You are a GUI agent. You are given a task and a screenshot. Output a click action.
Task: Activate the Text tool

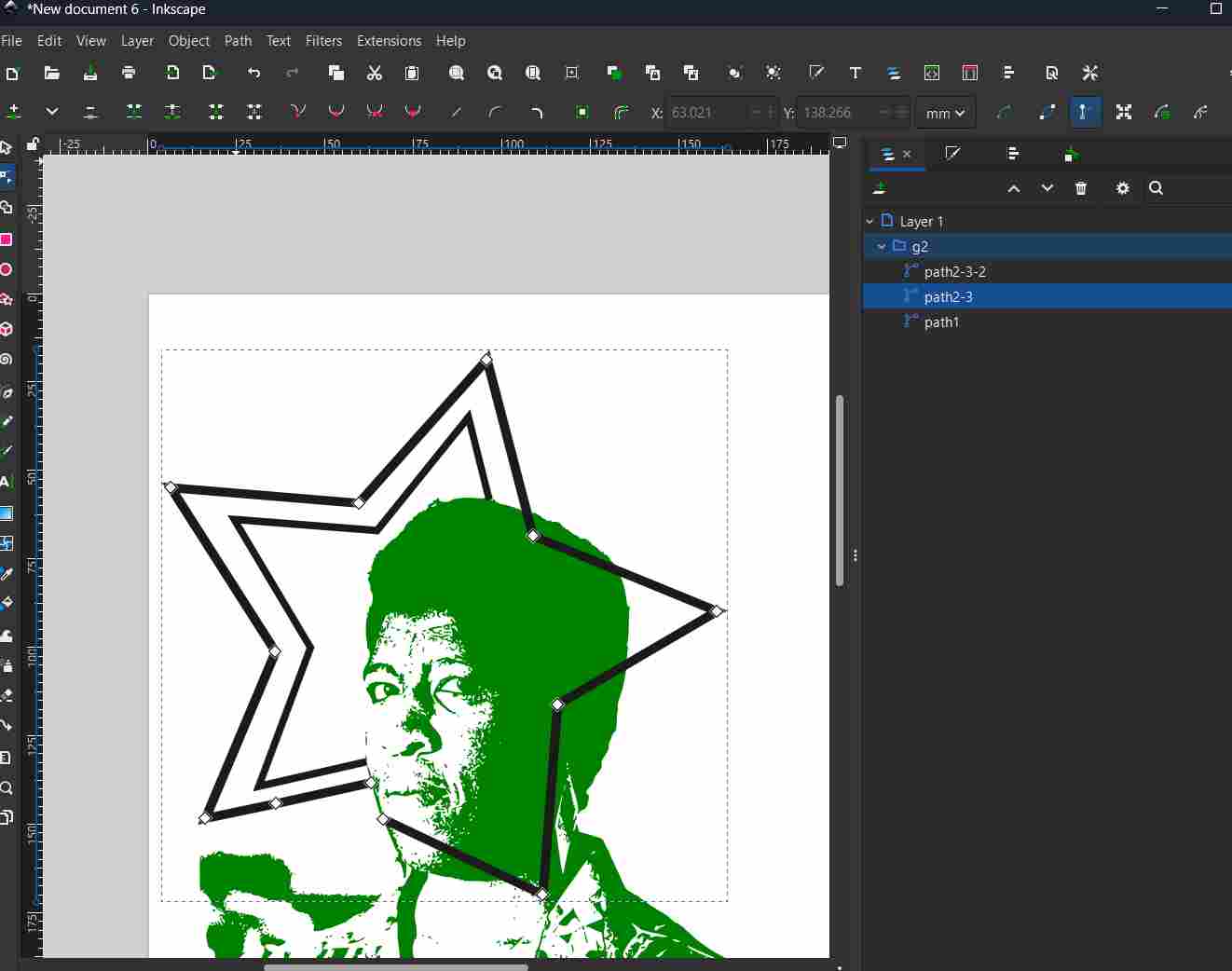(x=7, y=482)
